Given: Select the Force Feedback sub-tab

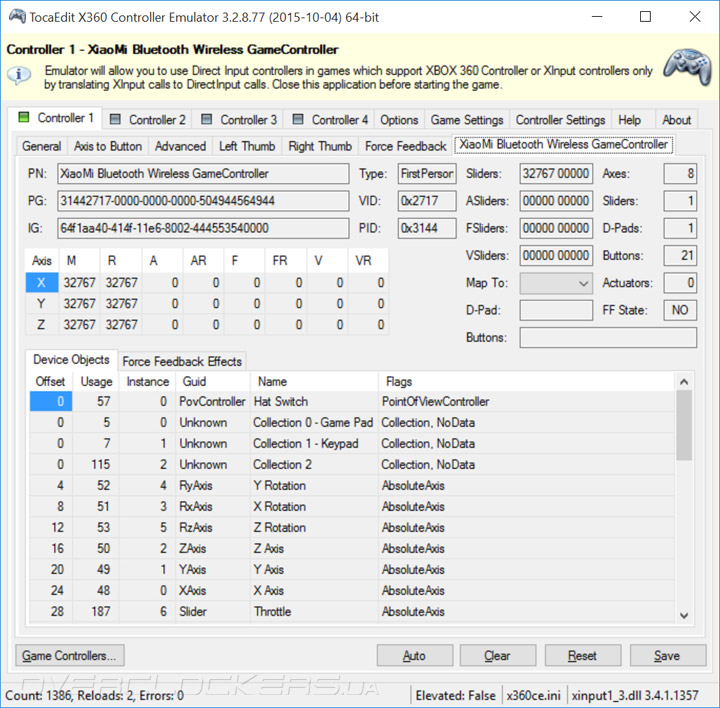Looking at the screenshot, I should click(405, 146).
